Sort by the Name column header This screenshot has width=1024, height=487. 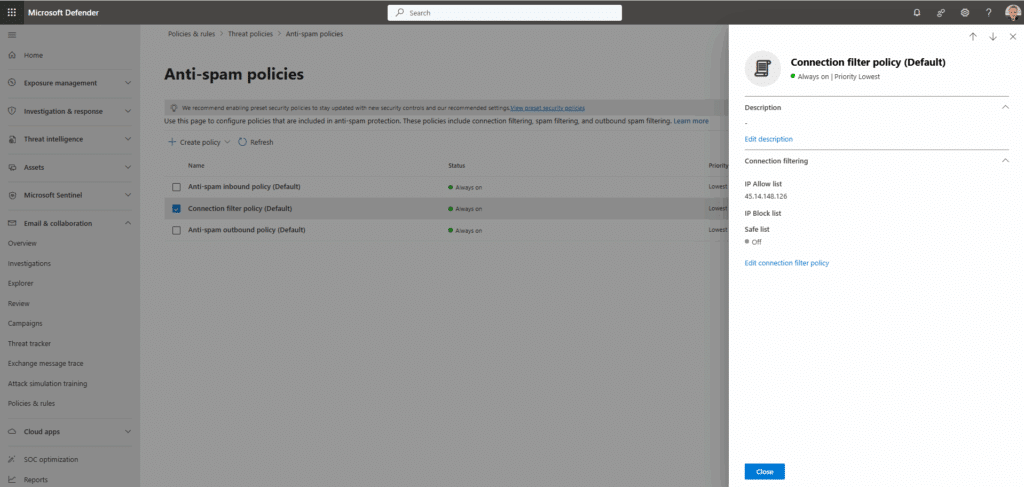[x=197, y=166]
